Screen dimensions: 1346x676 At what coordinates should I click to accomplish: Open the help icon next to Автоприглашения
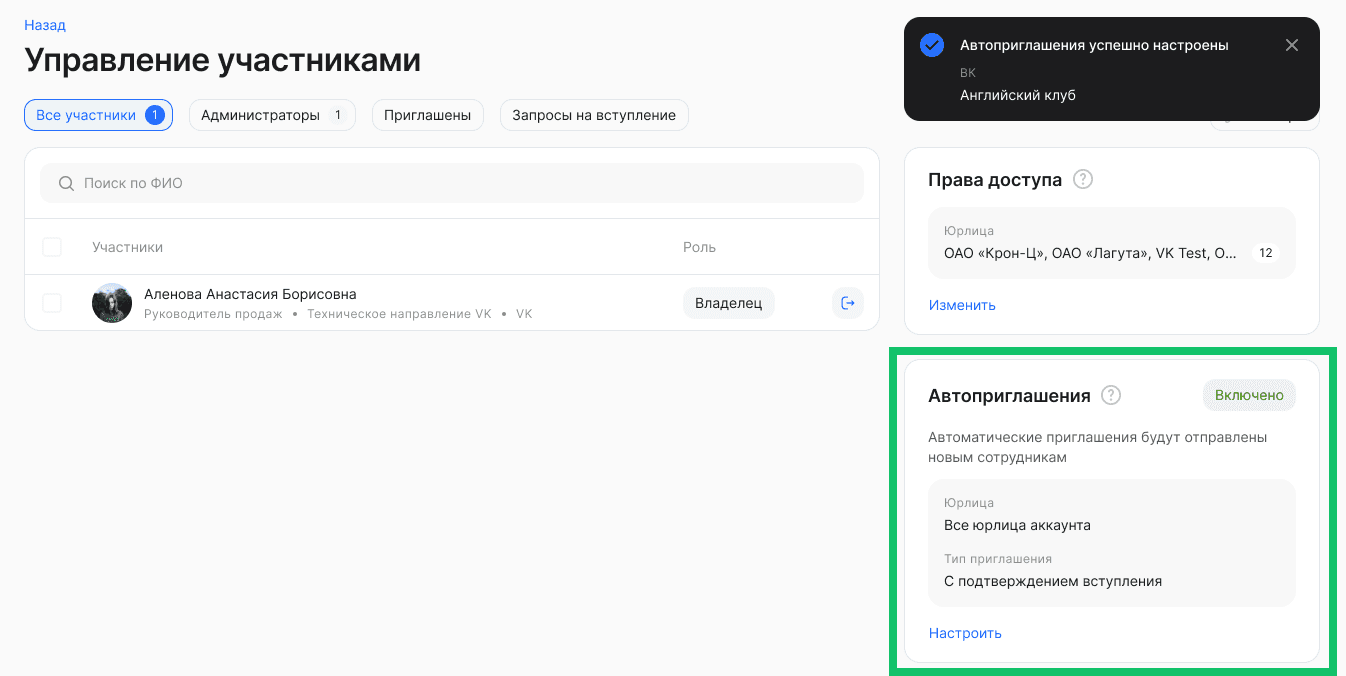pos(1111,395)
